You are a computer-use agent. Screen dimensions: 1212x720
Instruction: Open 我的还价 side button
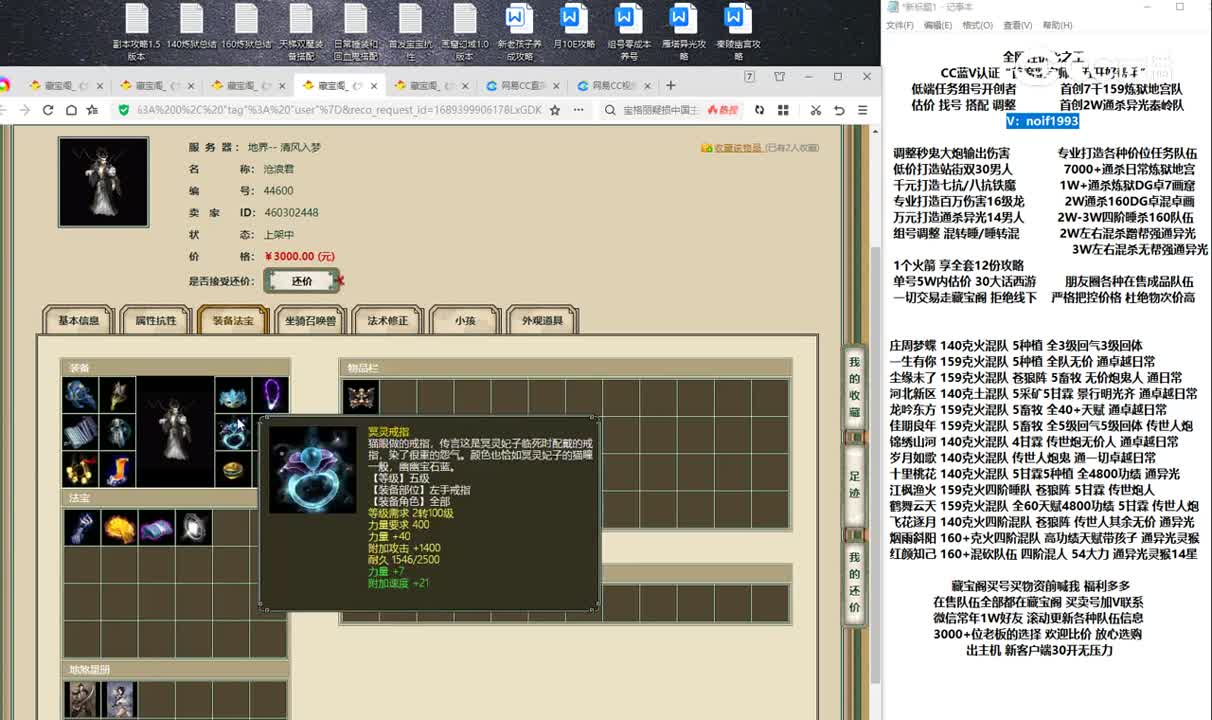point(854,581)
